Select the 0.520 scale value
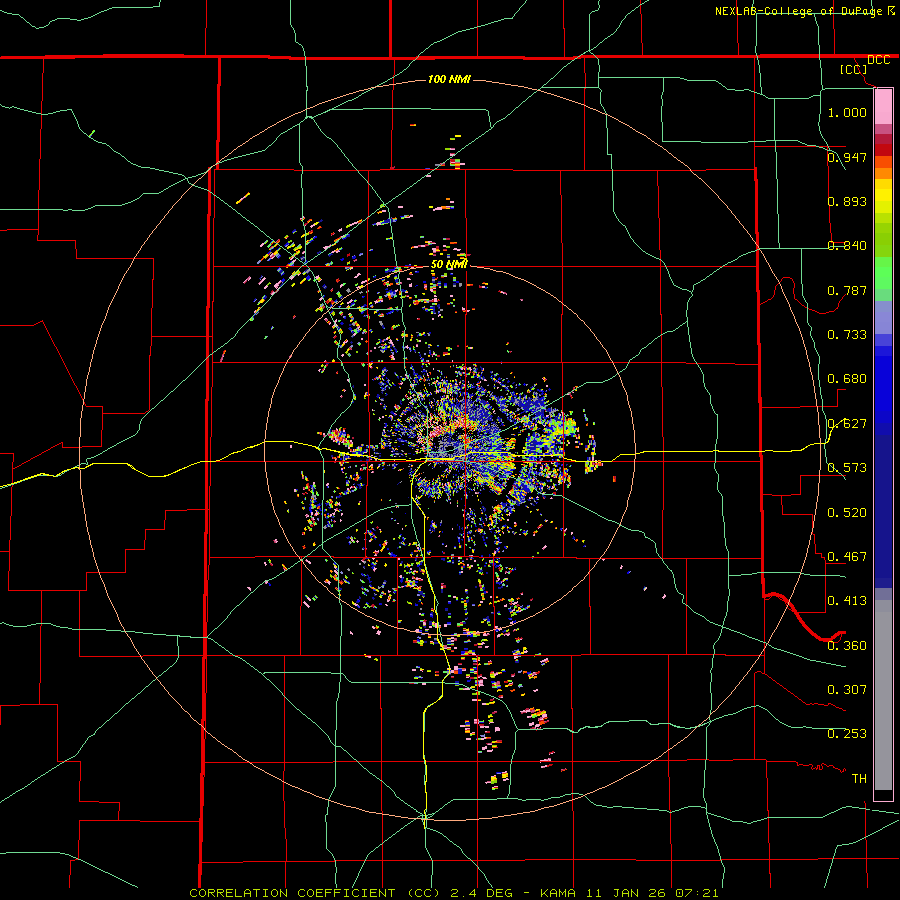 [847, 513]
